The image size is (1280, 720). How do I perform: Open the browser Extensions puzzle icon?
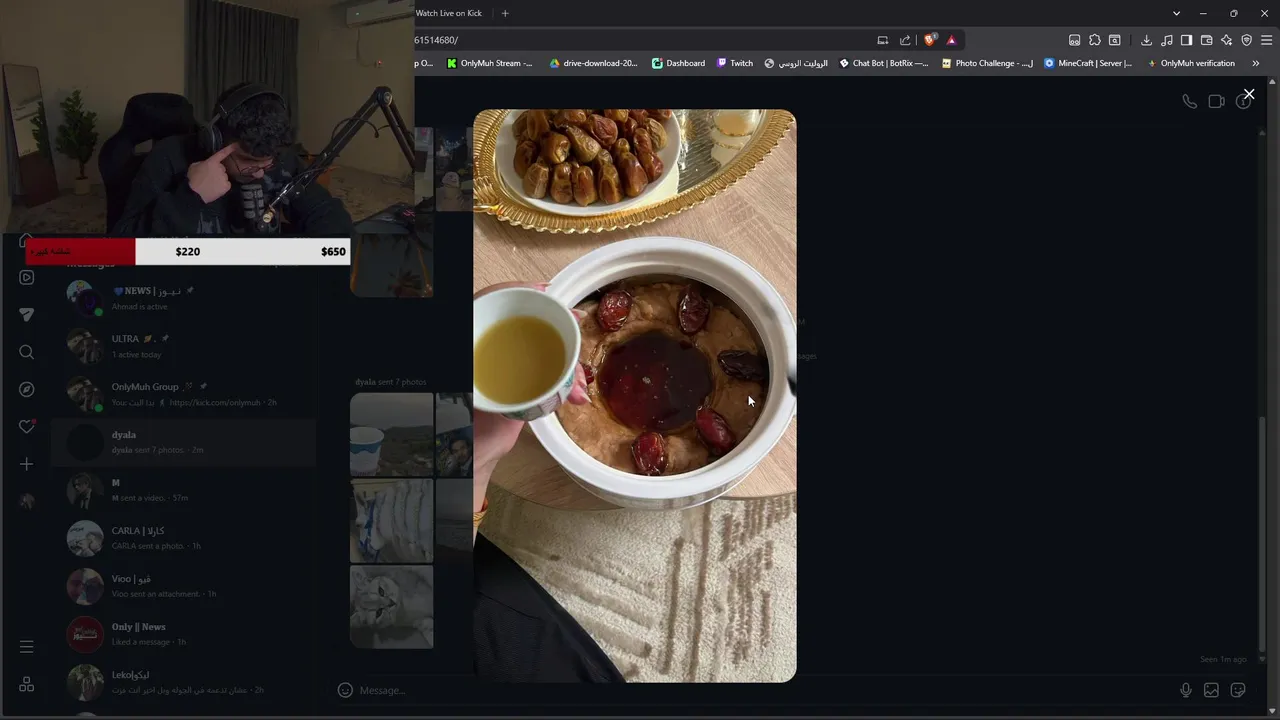(1094, 40)
